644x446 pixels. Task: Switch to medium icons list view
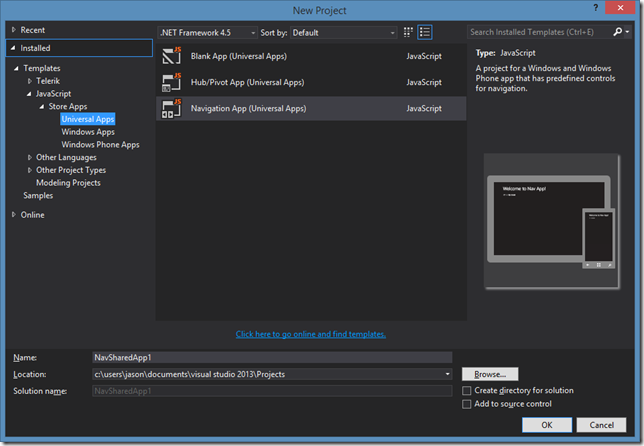(425, 32)
